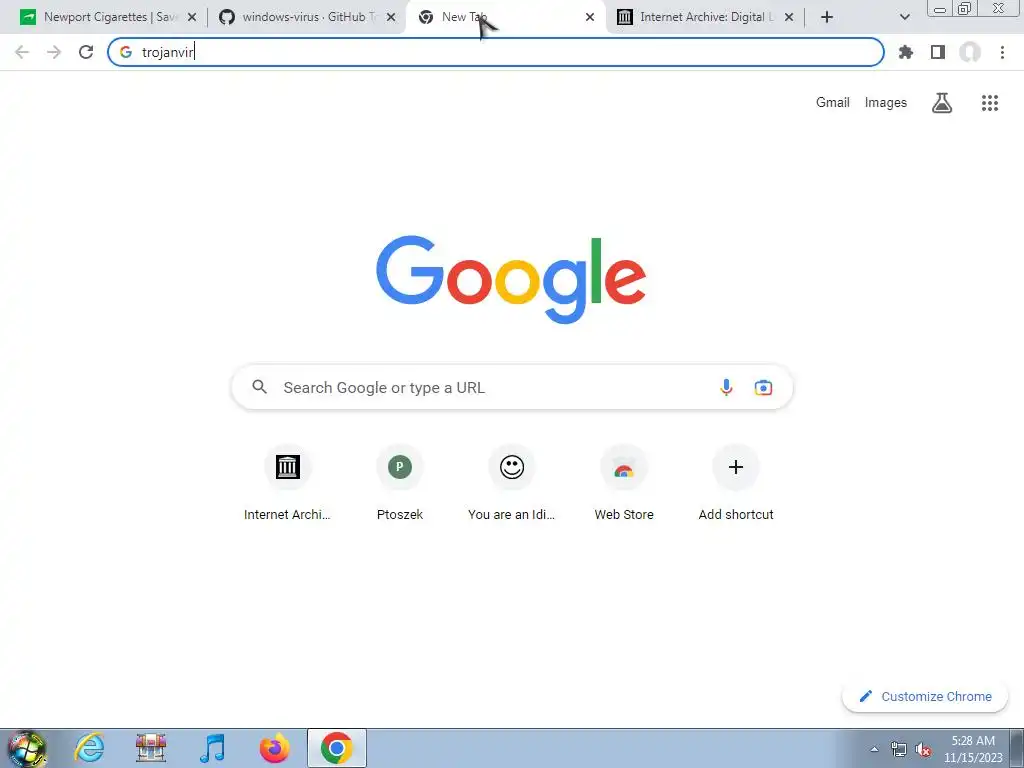The height and width of the screenshot is (768, 1024).
Task: Open the Web Store shortcut
Action: click(624, 483)
